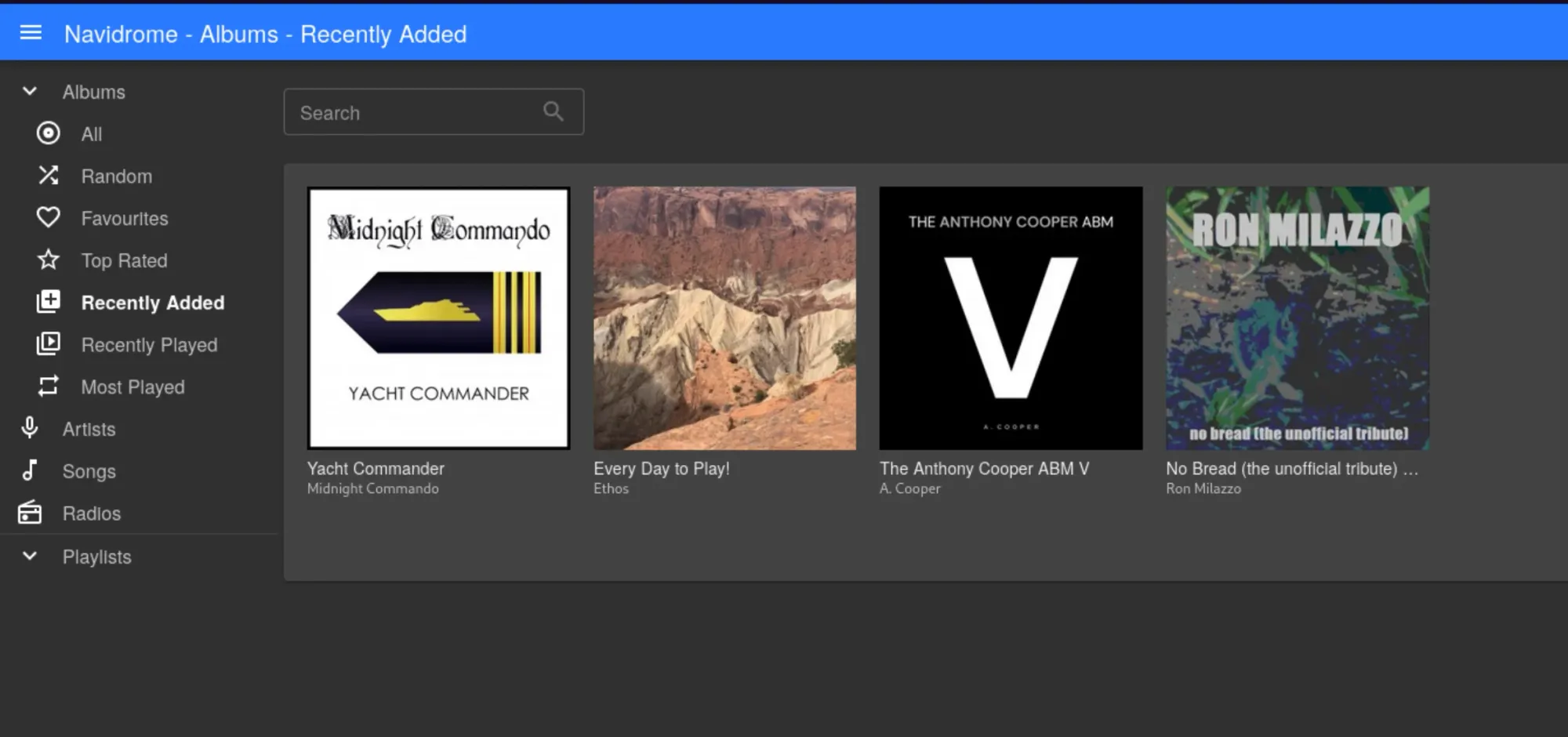Open the Playlists menu label
Image resolution: width=1568 pixels, height=737 pixels.
(x=97, y=557)
